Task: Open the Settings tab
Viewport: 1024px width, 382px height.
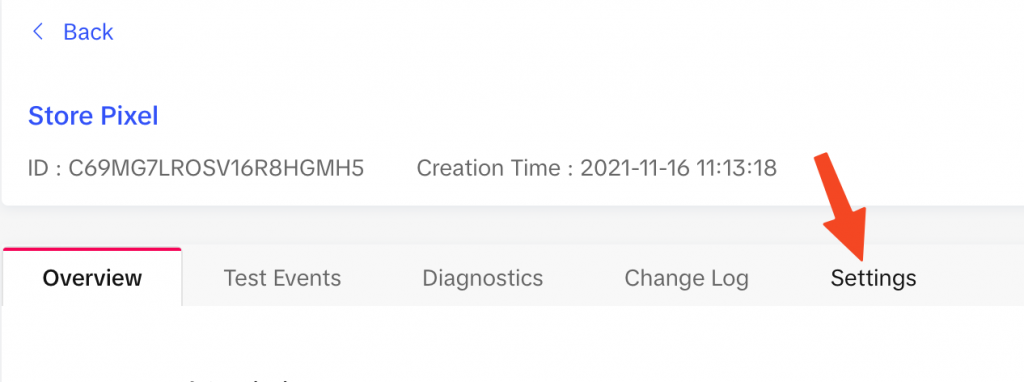Action: [x=873, y=278]
